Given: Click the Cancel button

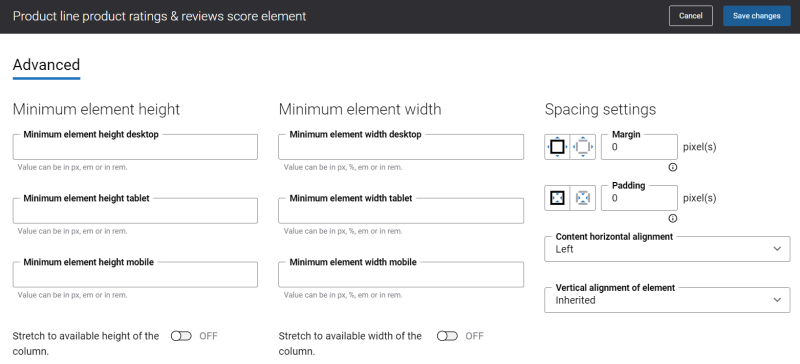Looking at the screenshot, I should 691,16.
